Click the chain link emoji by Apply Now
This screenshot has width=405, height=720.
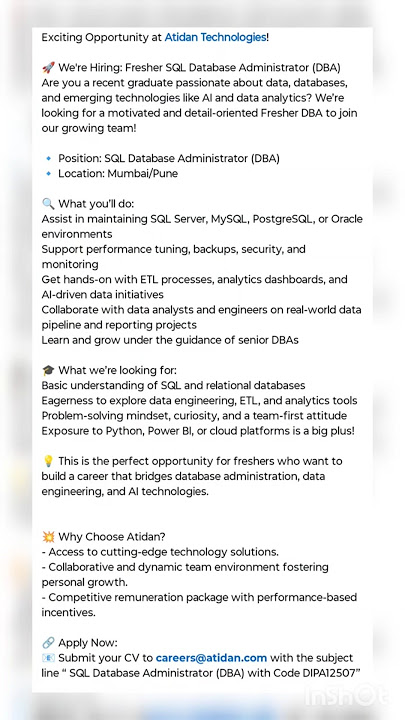(48, 643)
